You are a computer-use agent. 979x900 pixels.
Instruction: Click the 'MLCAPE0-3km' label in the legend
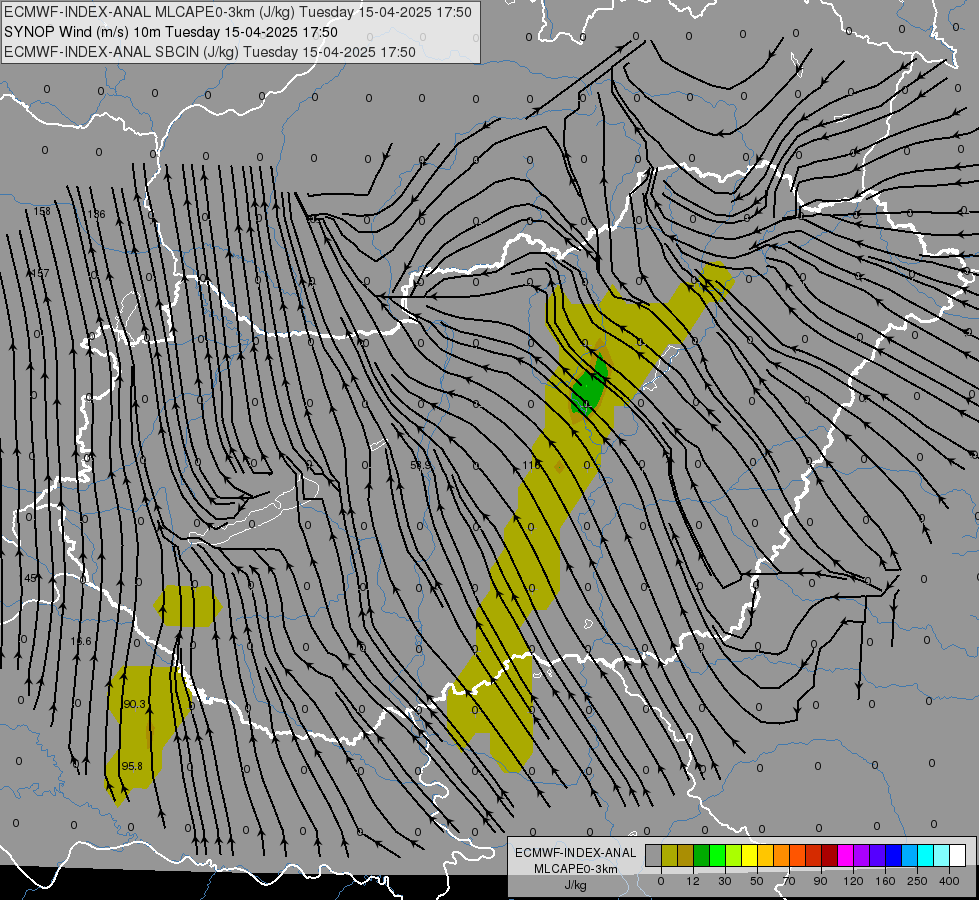576,869
